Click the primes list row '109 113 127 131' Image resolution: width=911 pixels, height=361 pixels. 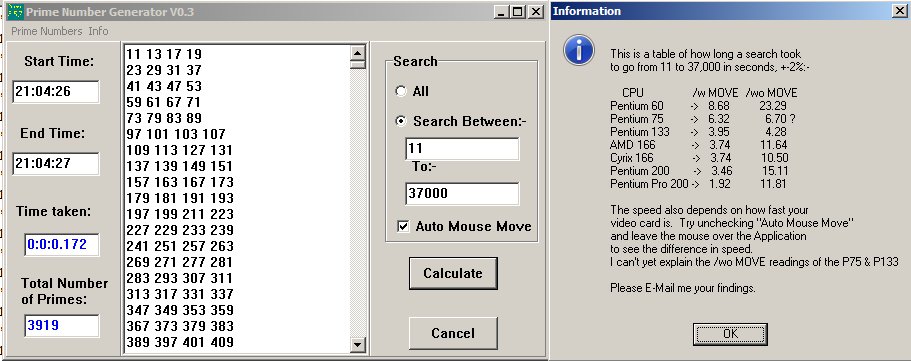pos(180,151)
